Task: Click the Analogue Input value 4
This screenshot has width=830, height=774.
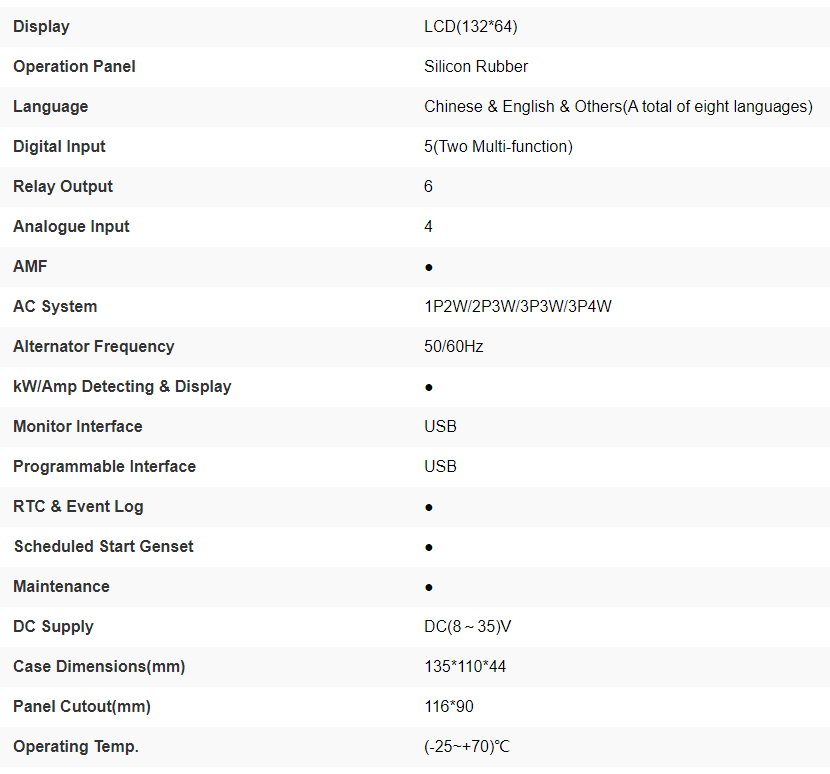Action: 429,226
